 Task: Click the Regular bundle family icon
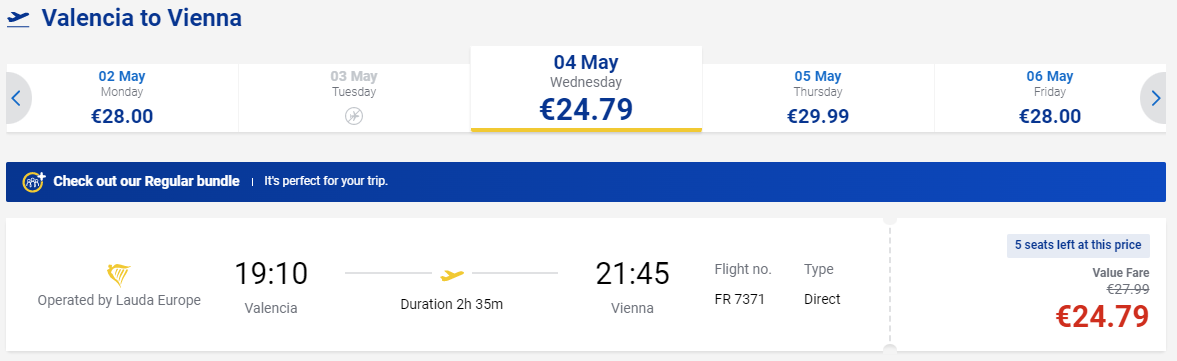[34, 182]
